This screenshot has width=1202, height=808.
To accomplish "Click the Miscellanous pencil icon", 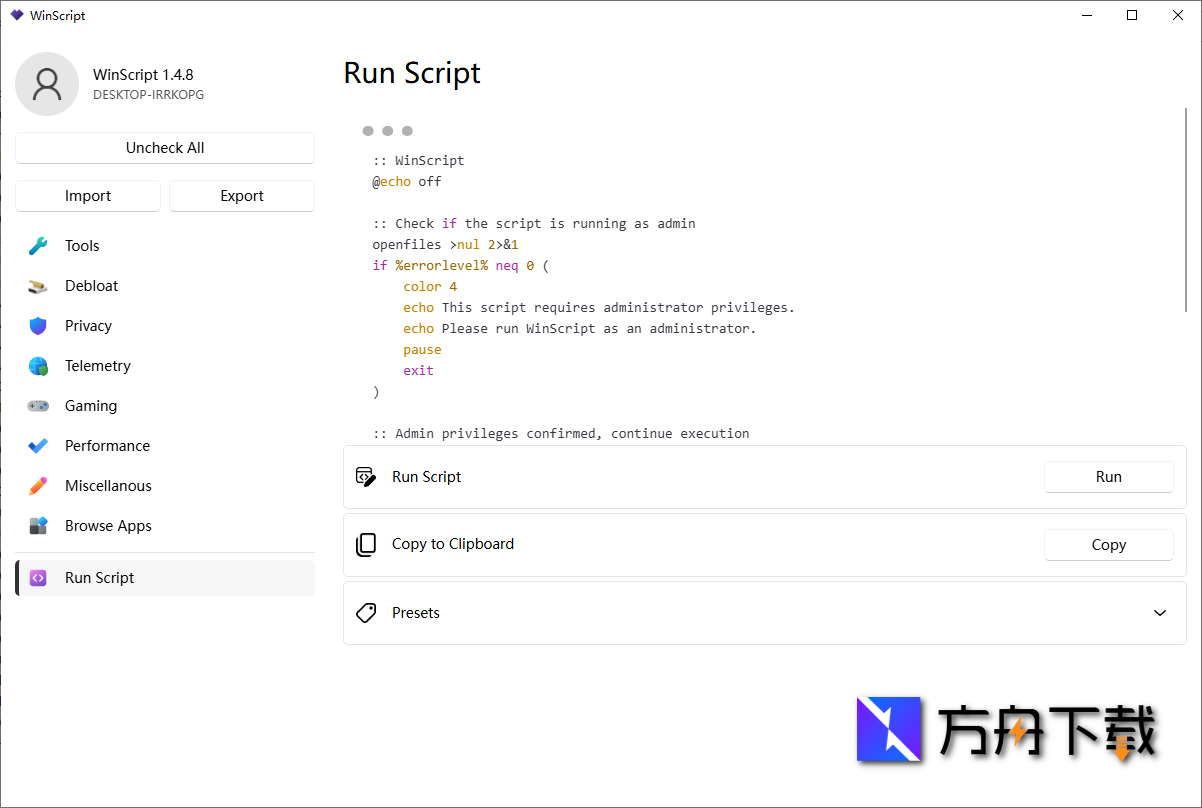I will pyautogui.click(x=37, y=485).
